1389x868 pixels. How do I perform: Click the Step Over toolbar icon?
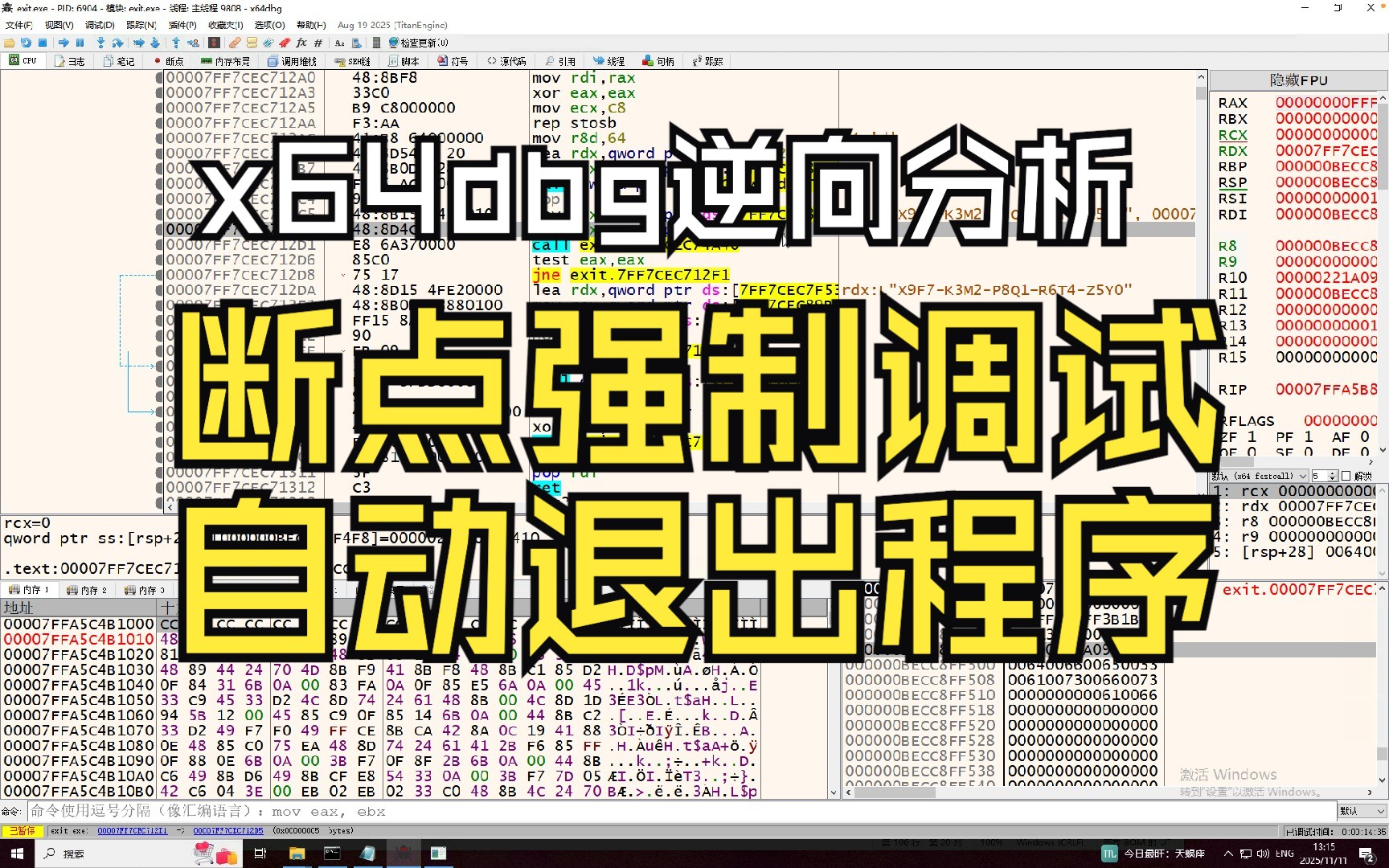117,43
